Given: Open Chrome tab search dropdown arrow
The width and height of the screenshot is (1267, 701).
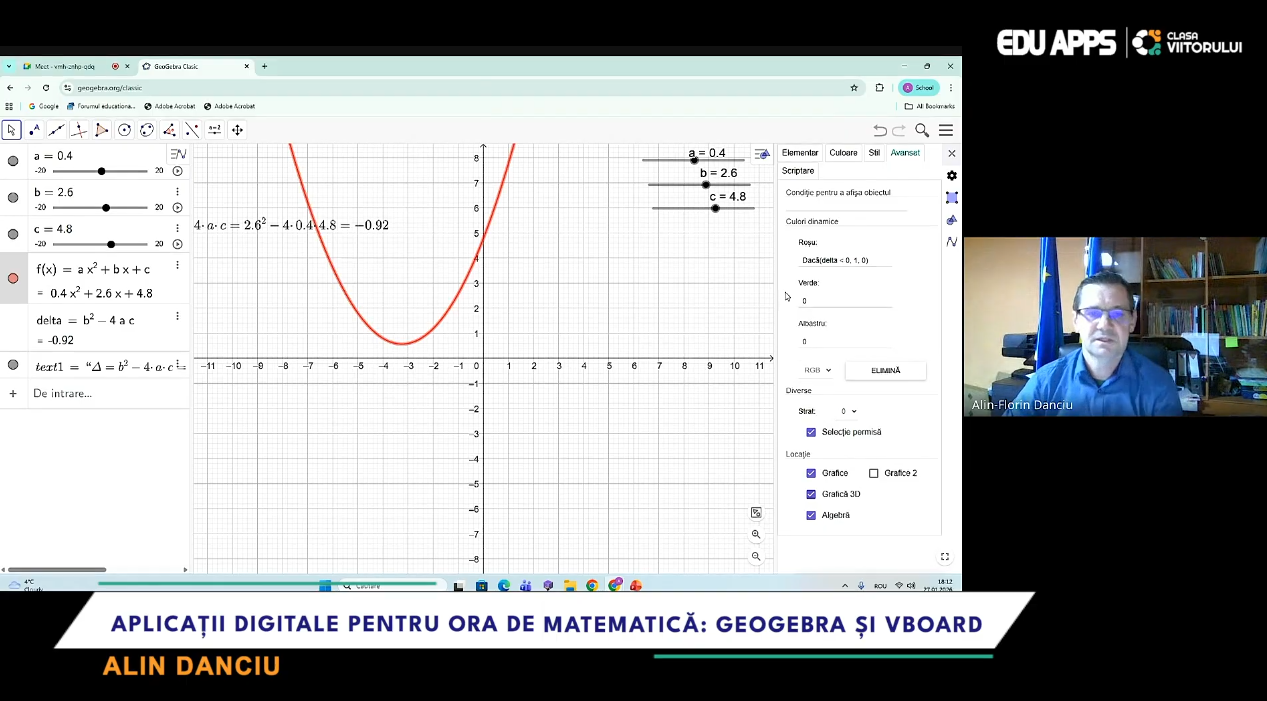Looking at the screenshot, I should coord(9,66).
